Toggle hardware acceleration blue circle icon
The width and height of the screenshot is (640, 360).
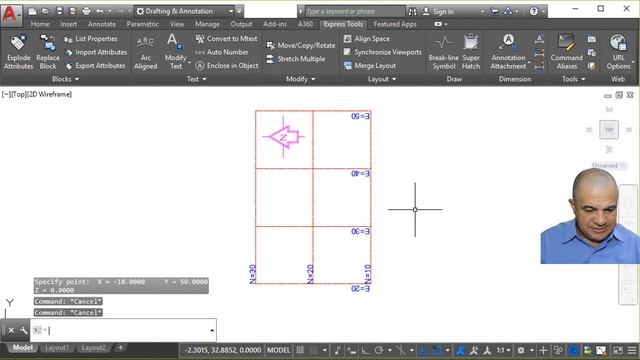pos(573,350)
